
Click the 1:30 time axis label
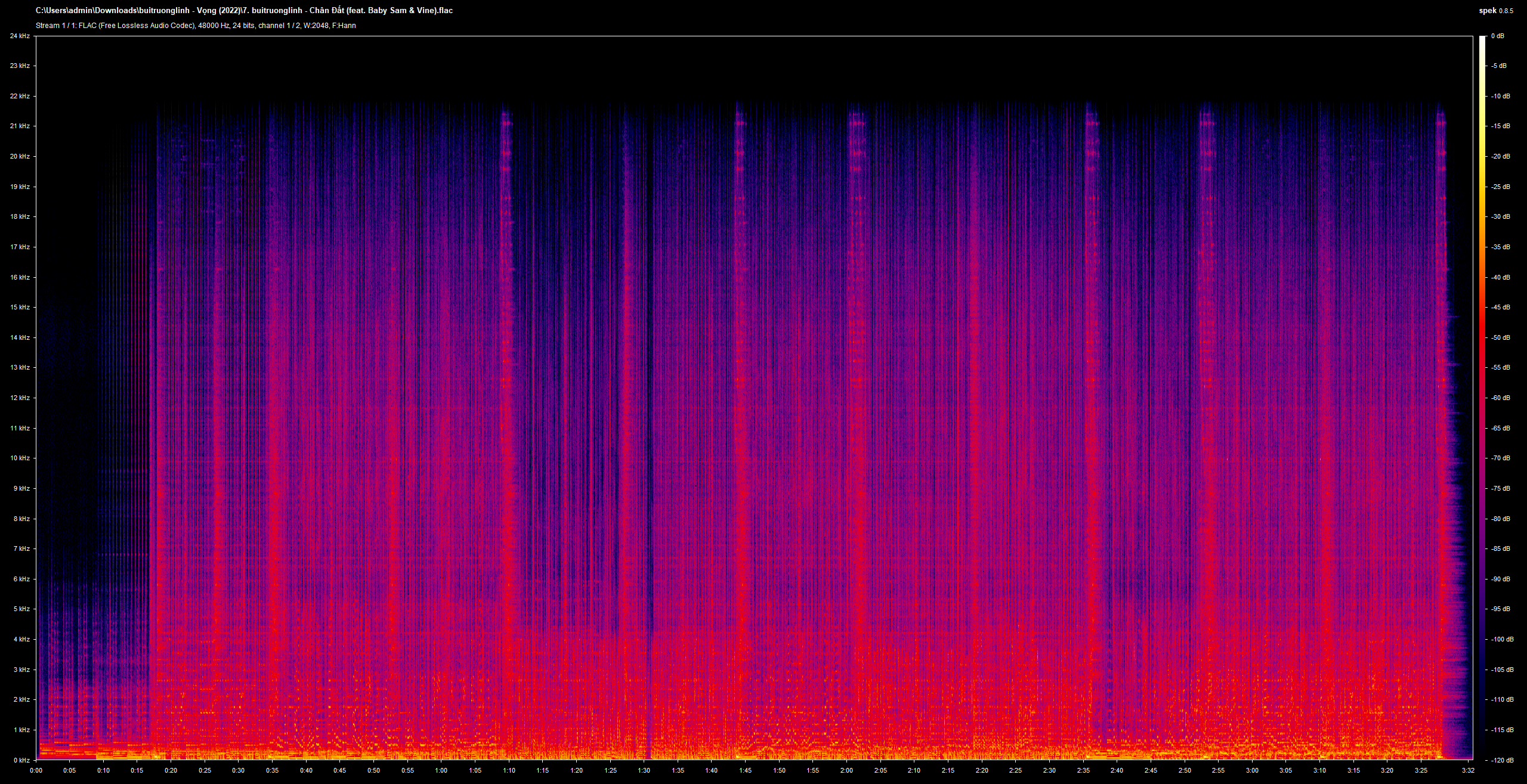click(644, 771)
